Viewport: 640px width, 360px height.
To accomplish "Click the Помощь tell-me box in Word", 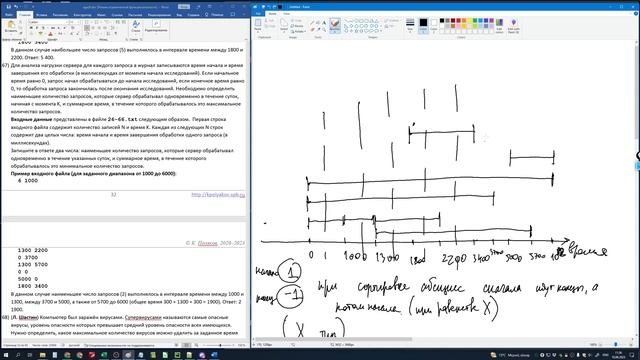I will click(x=214, y=15).
